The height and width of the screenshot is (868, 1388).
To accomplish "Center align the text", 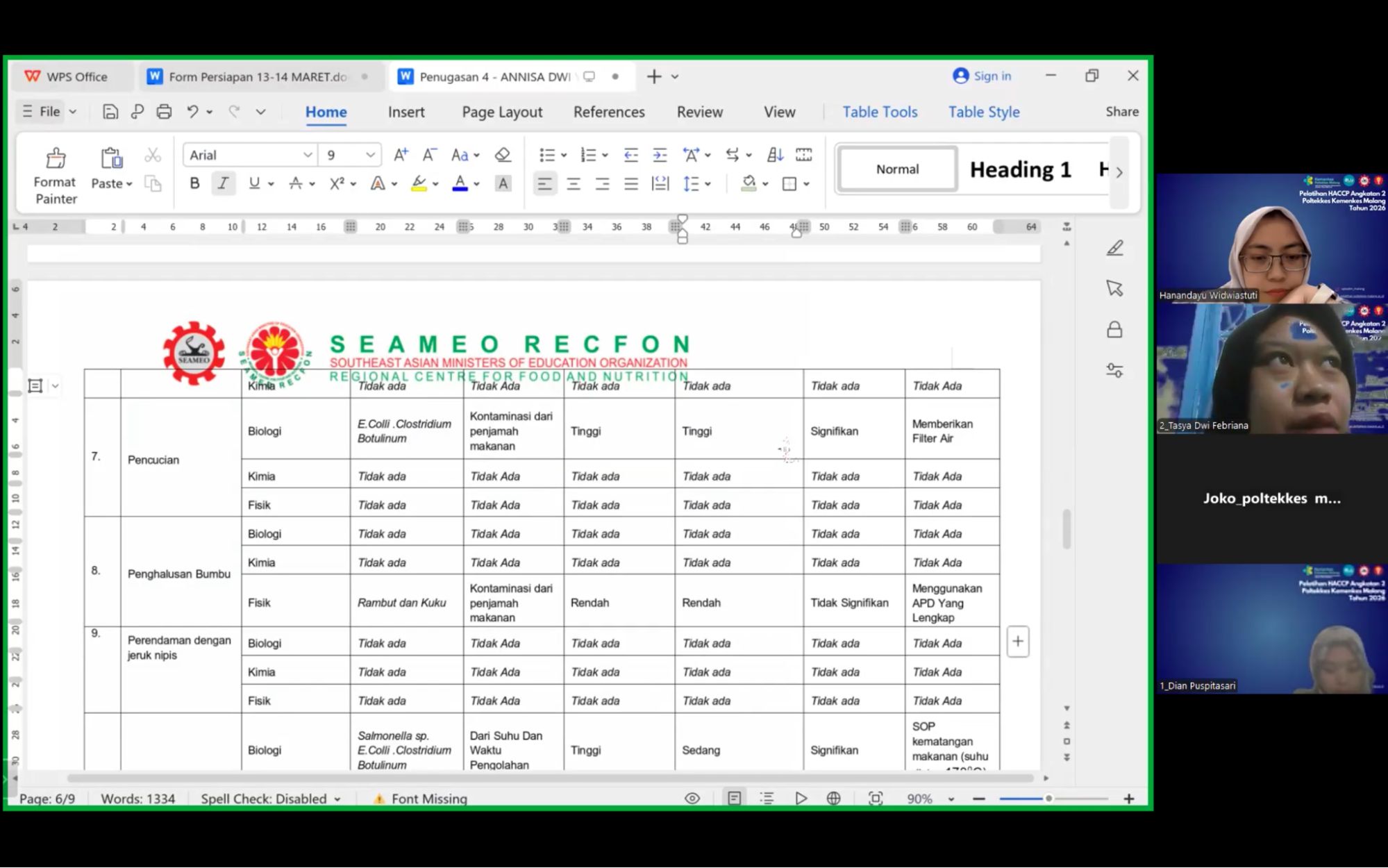I will [574, 184].
